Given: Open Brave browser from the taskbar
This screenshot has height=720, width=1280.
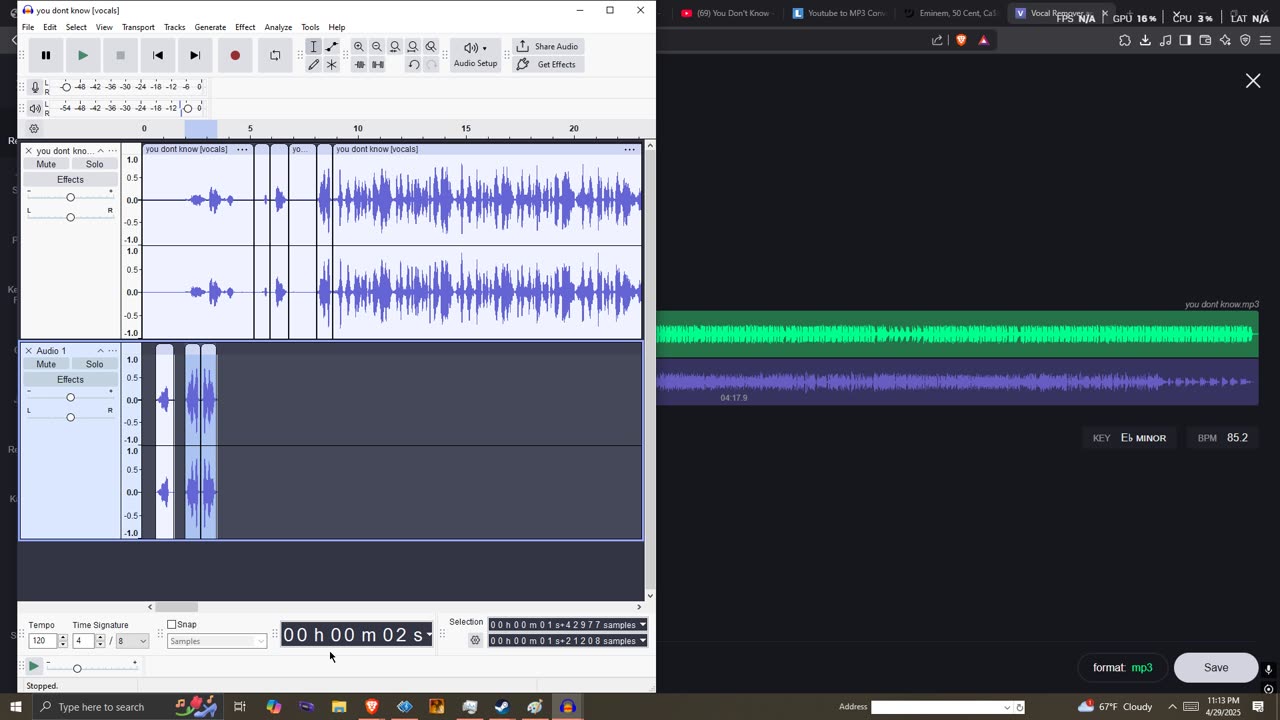Looking at the screenshot, I should click(372, 707).
